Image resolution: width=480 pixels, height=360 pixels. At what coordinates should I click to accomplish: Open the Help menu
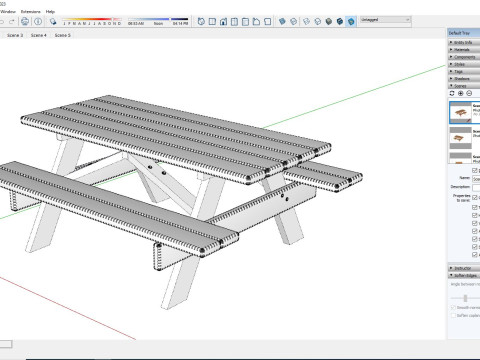point(50,12)
